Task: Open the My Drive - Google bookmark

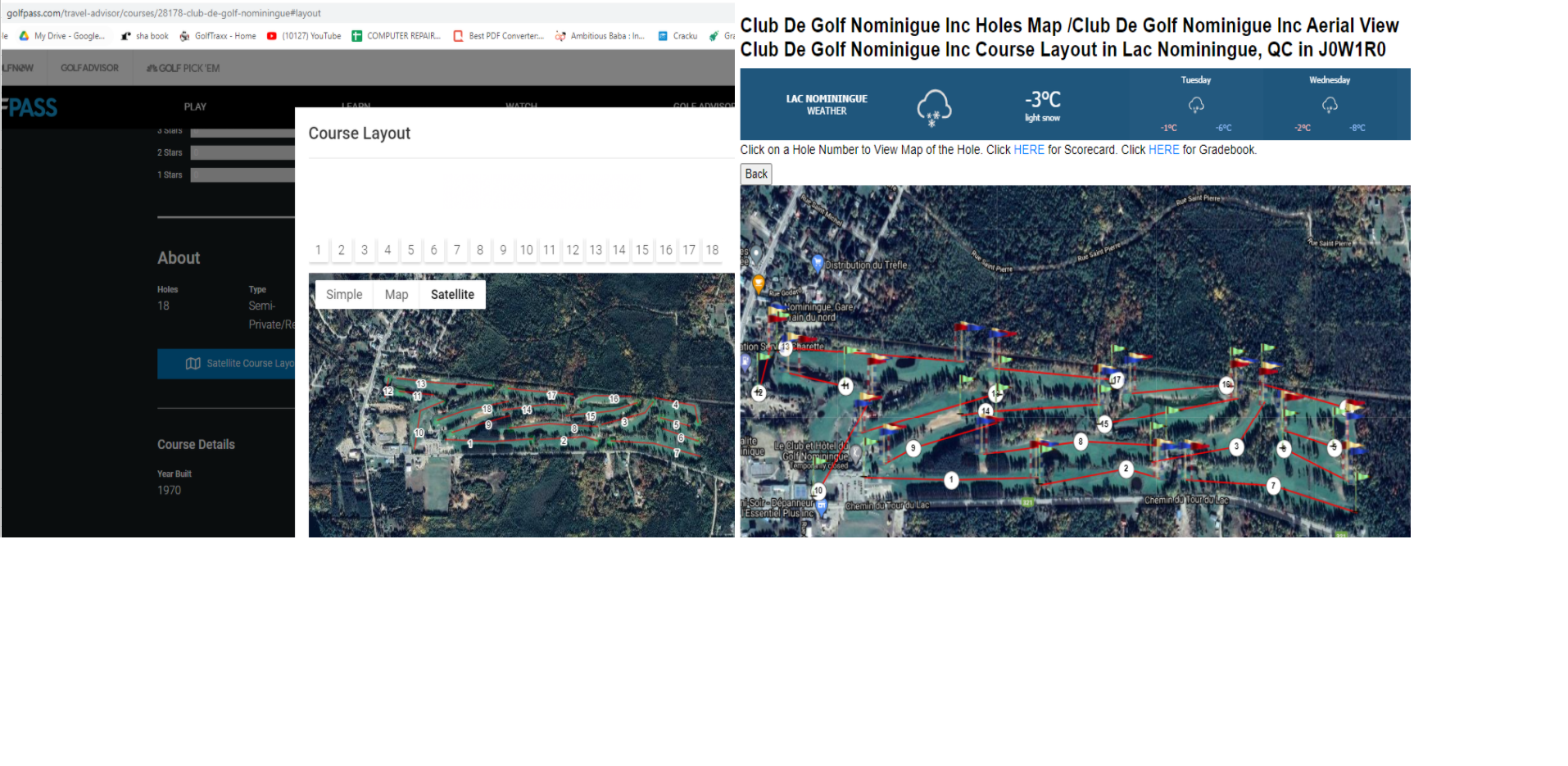Action: tap(62, 36)
